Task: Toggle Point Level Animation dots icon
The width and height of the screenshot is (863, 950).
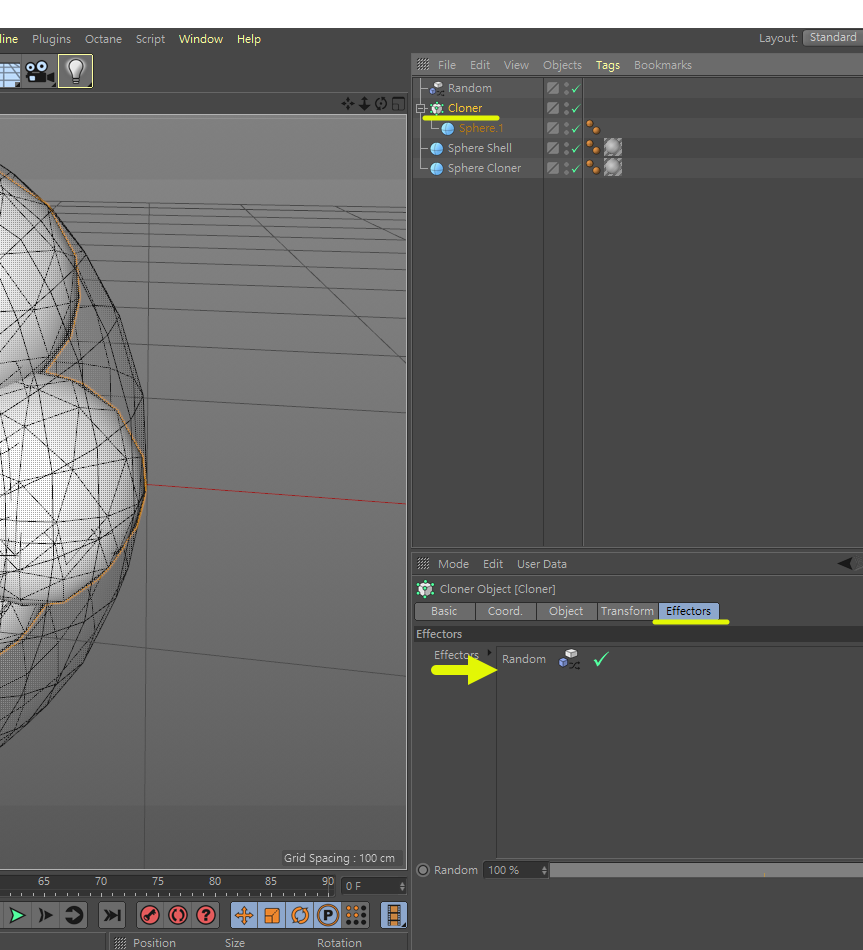Action: pos(356,915)
